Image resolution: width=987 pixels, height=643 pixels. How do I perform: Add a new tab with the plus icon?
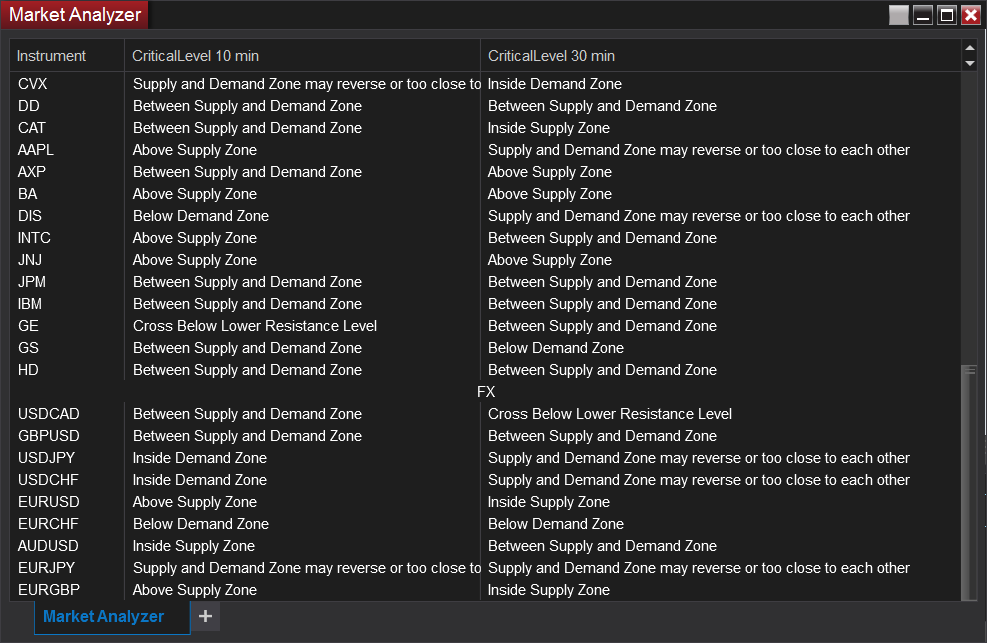[x=205, y=616]
